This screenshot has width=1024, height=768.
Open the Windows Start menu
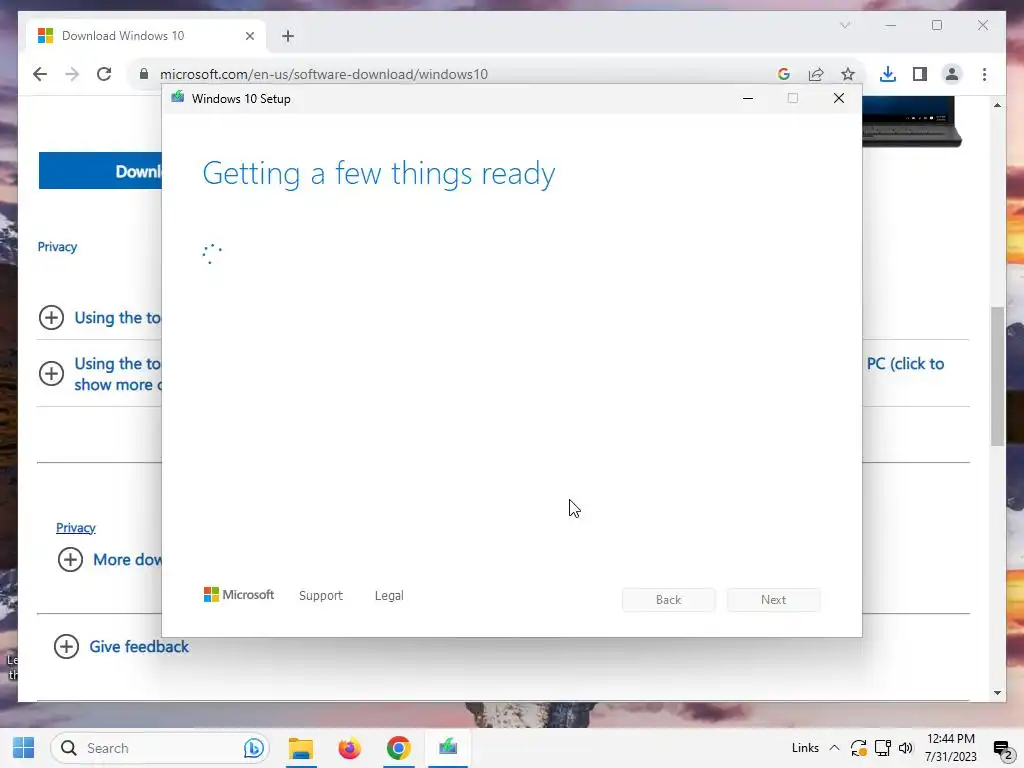[x=24, y=748]
